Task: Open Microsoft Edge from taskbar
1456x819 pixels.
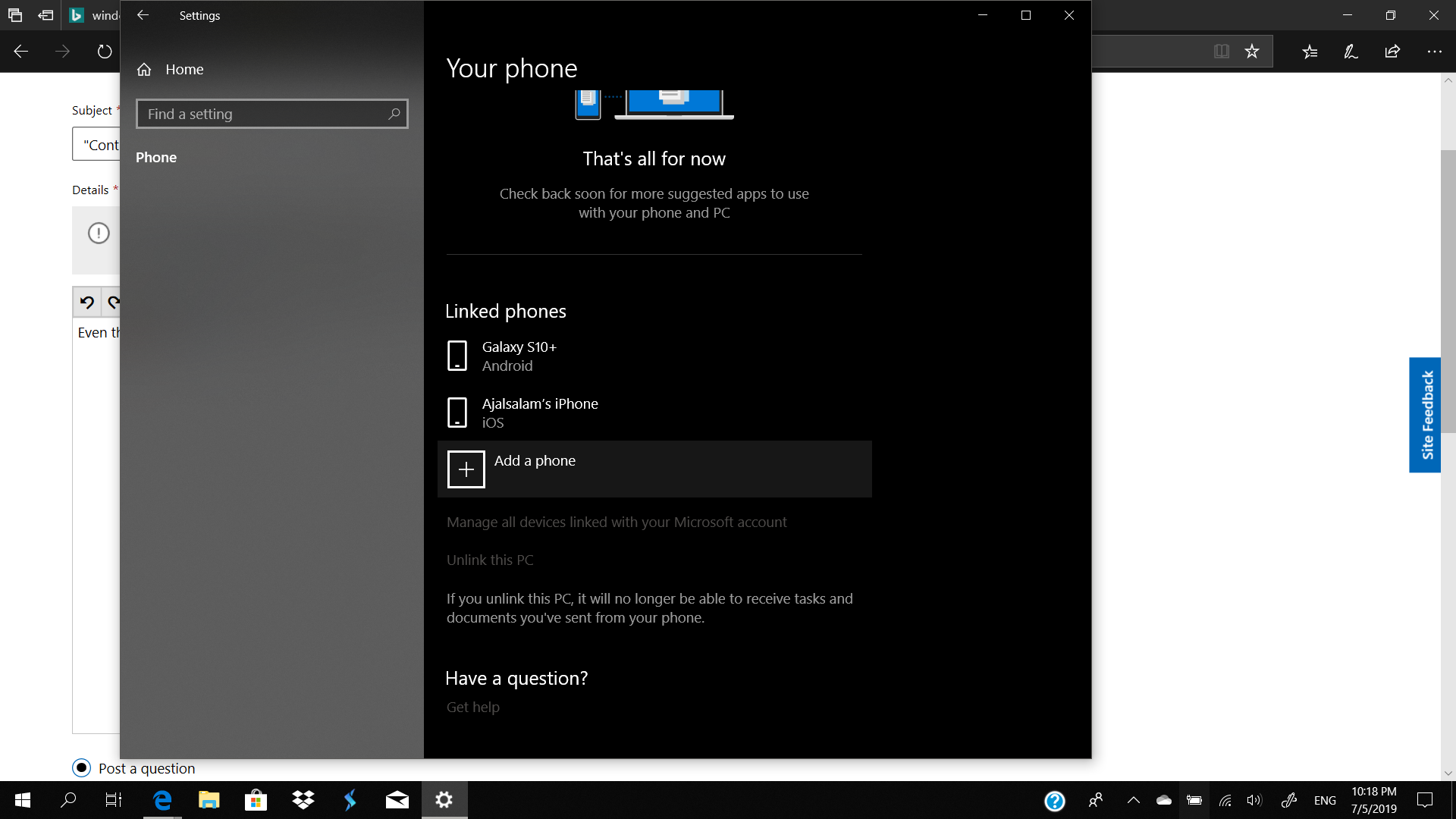Action: [x=162, y=800]
